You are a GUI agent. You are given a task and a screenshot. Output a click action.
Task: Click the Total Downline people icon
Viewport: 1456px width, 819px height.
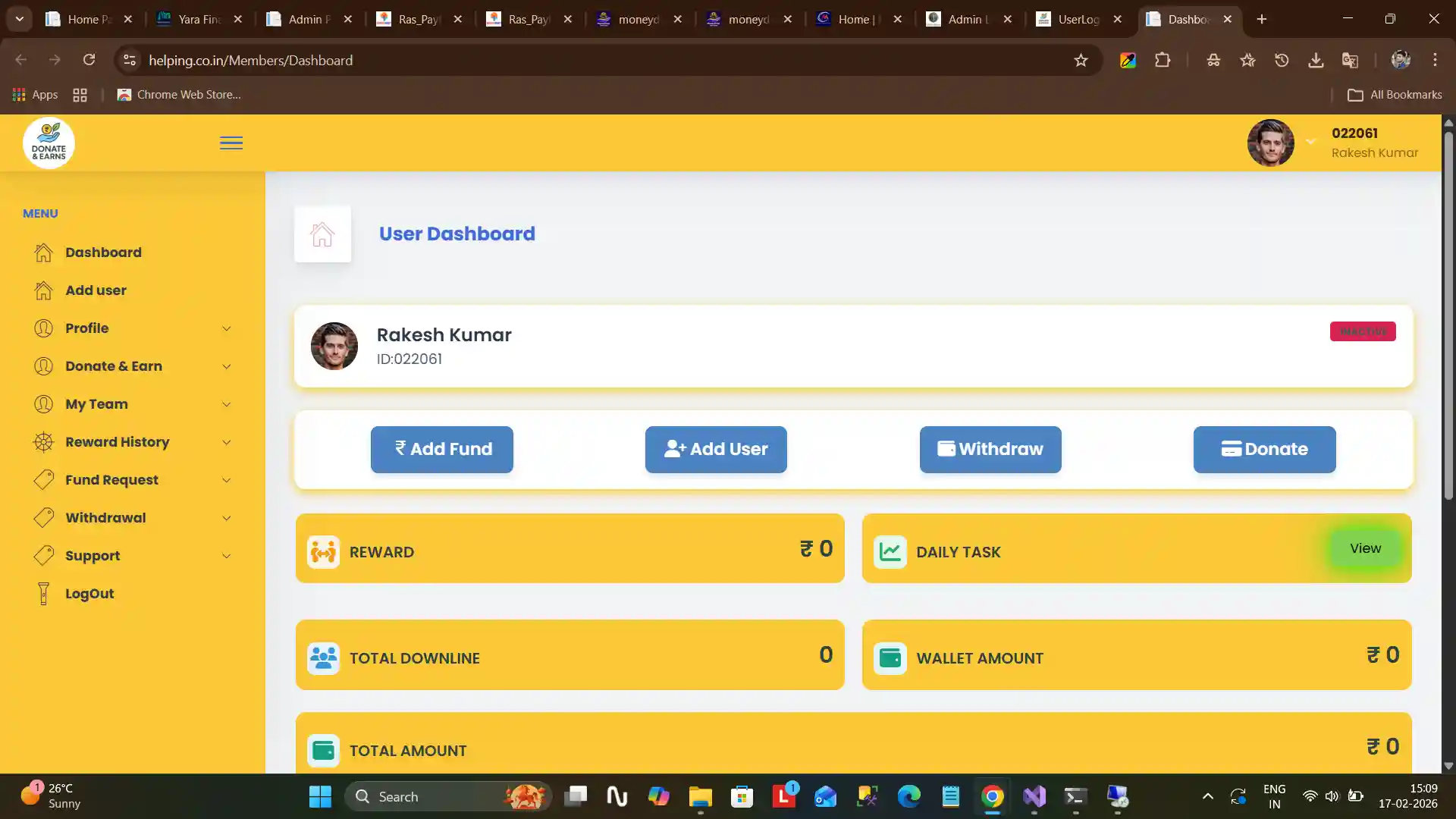coord(324,658)
